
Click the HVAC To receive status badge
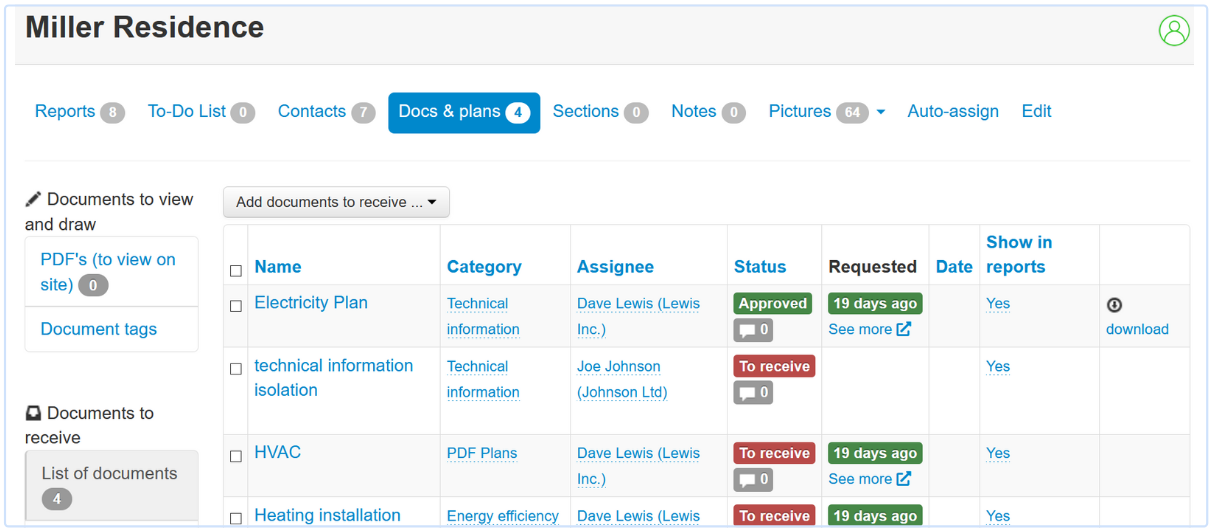[x=774, y=454]
